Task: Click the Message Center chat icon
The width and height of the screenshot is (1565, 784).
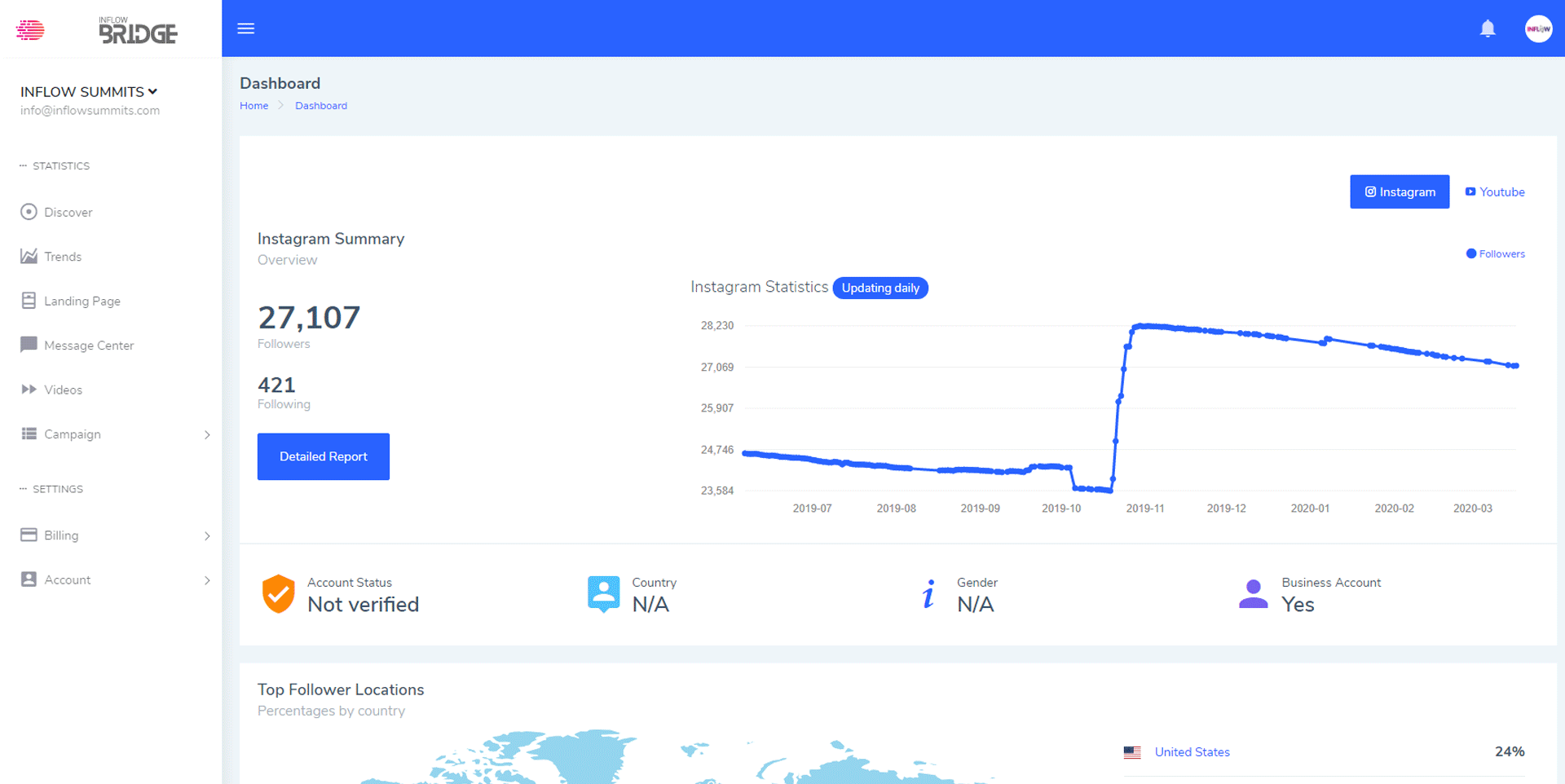Action: (x=29, y=345)
